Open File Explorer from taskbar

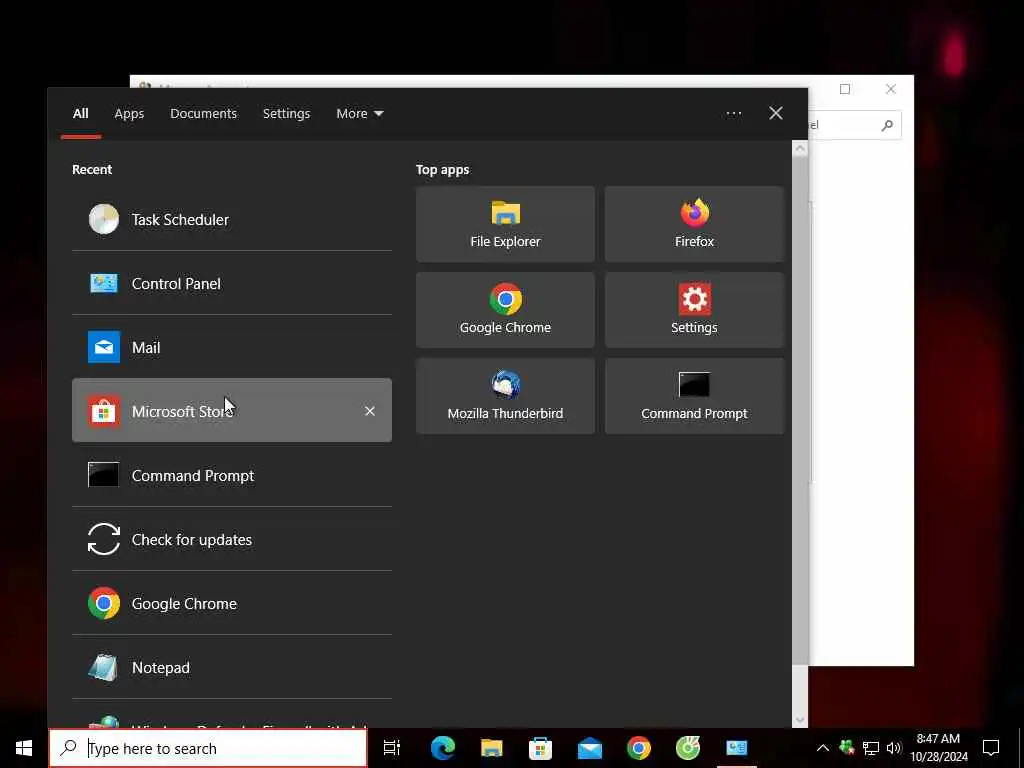pos(492,748)
